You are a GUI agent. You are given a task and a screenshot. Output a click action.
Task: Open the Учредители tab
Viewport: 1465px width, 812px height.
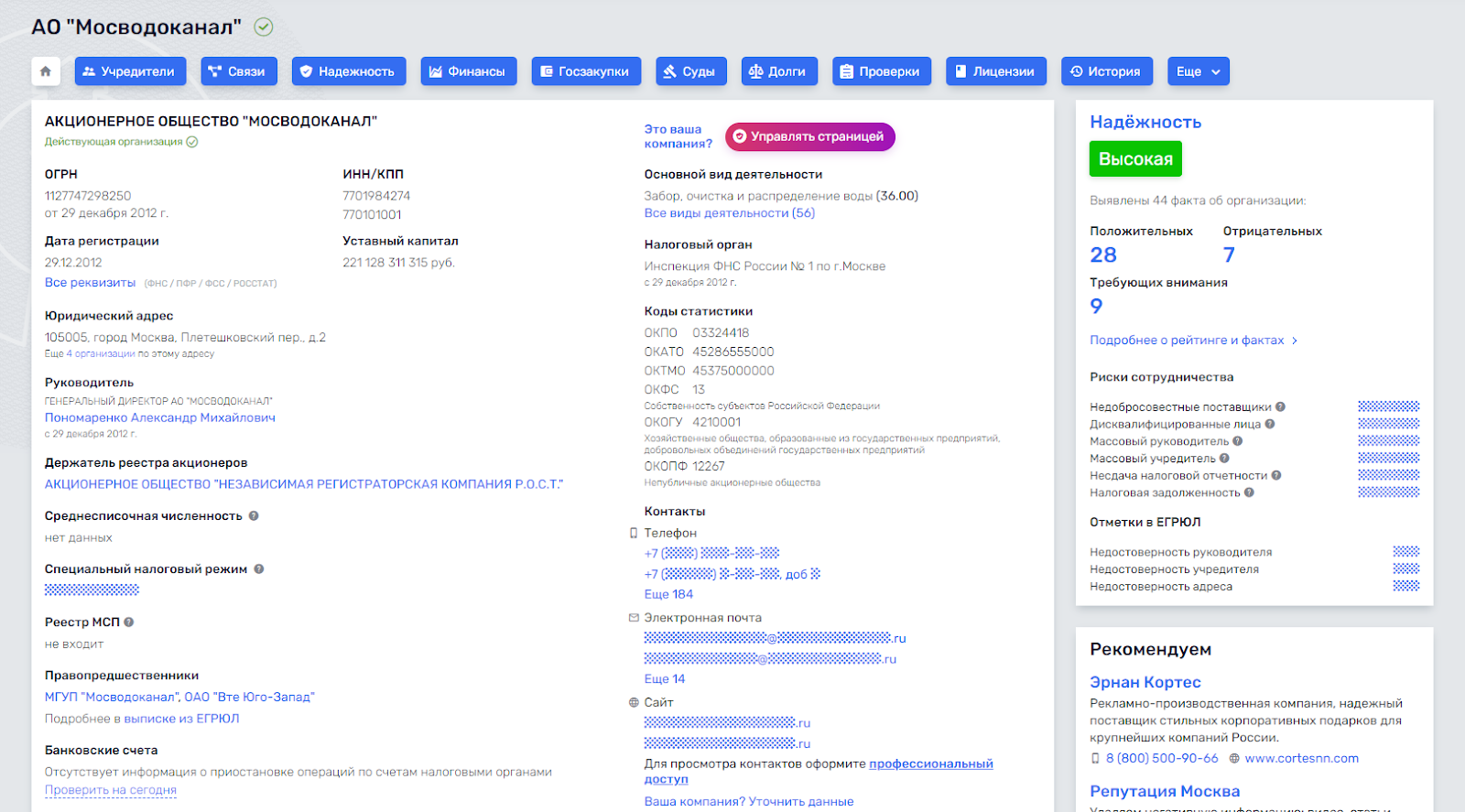[131, 71]
